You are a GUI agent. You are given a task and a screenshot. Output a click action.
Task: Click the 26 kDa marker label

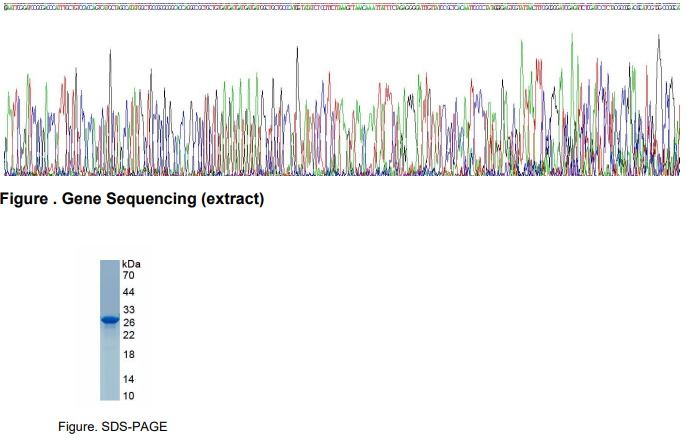point(128,323)
